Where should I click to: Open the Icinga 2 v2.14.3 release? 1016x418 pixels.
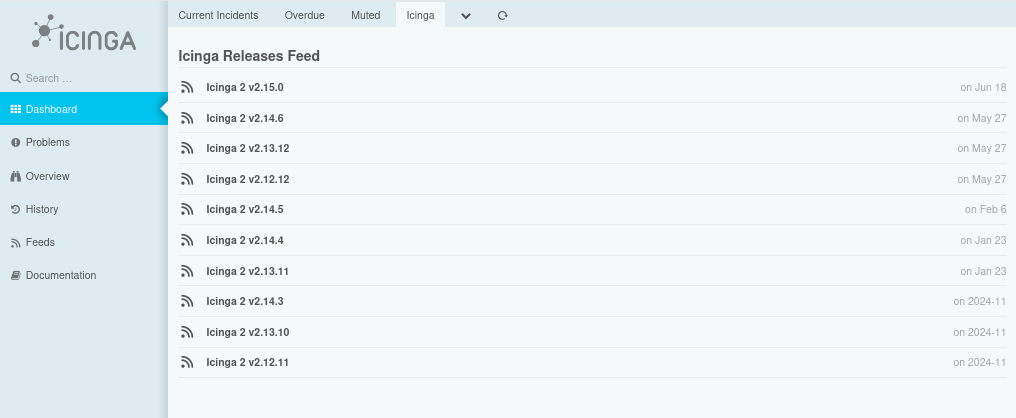(245, 301)
